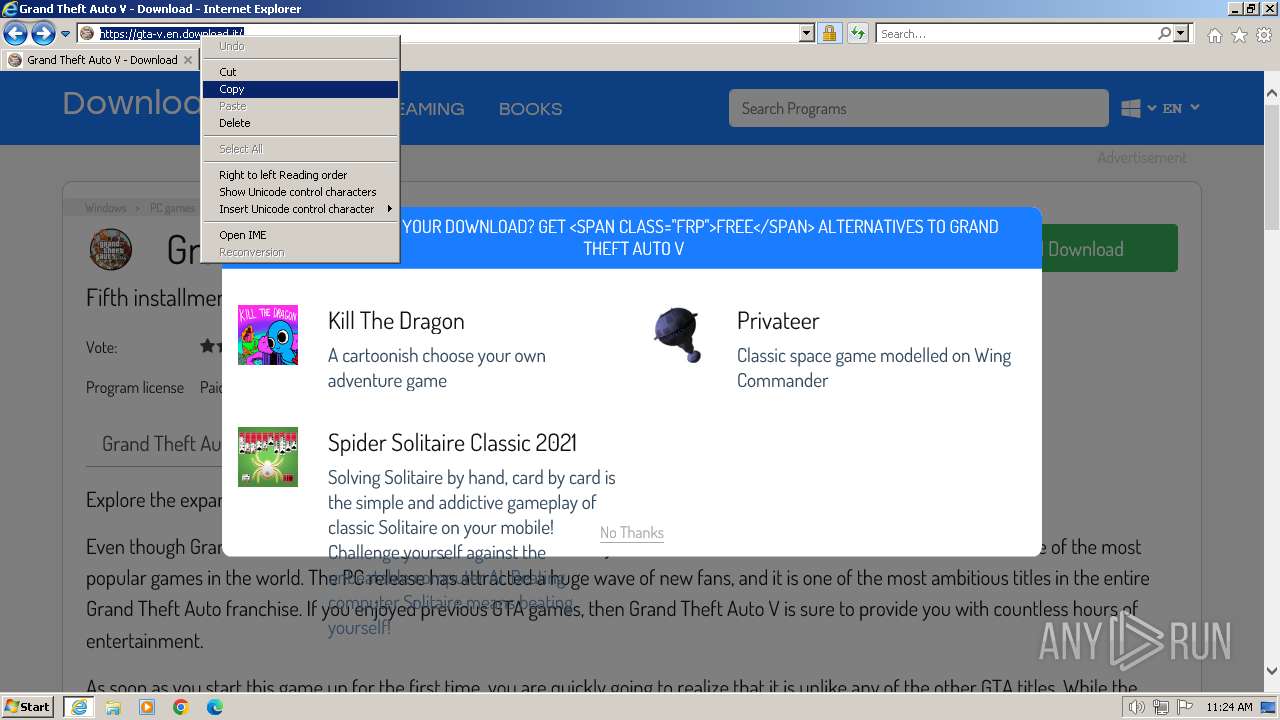Select Right to left Reading order
1280x720 pixels.
[300, 175]
